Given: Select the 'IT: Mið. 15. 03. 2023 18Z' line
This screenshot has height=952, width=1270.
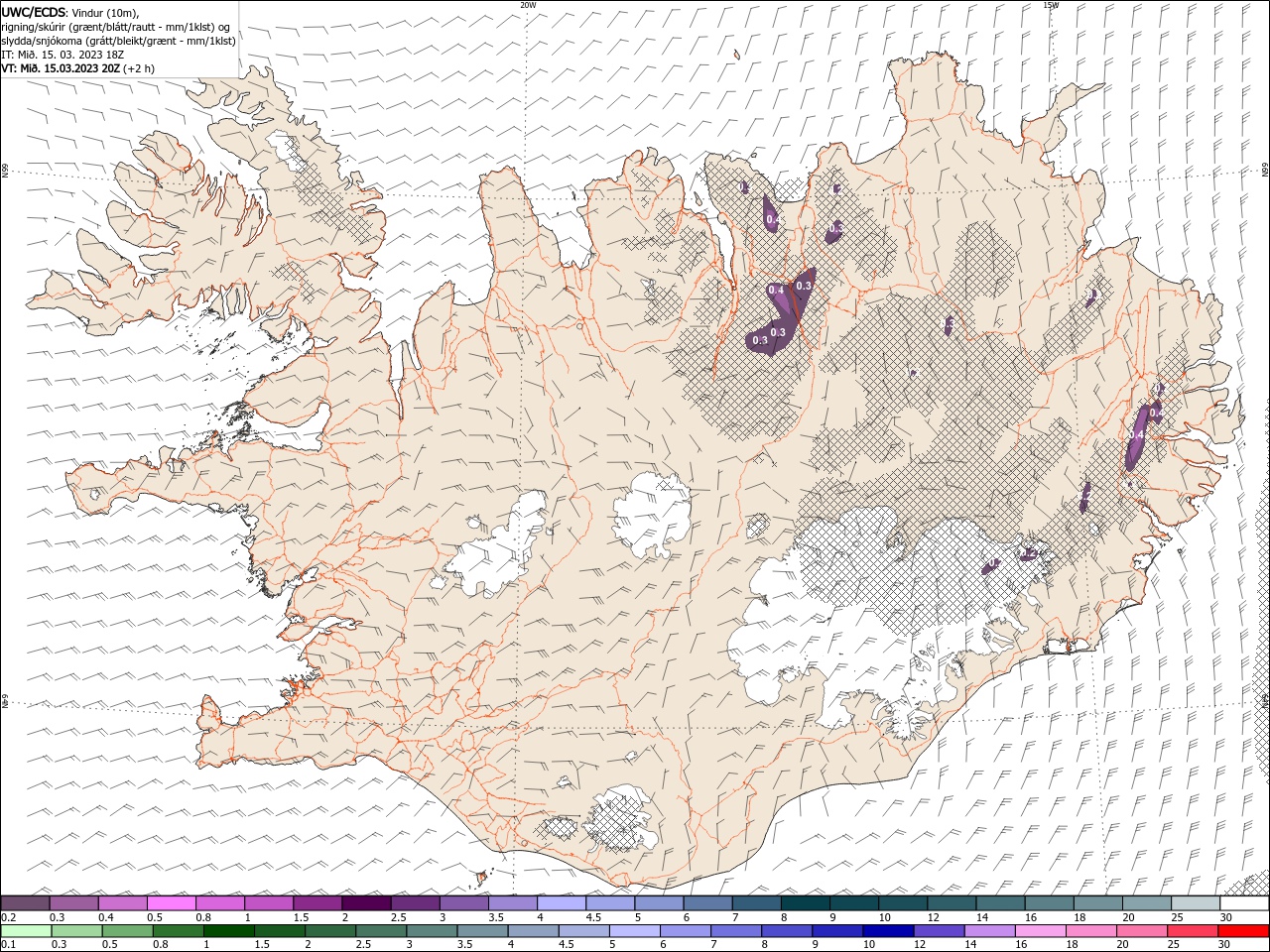Looking at the screenshot, I should click(61, 55).
